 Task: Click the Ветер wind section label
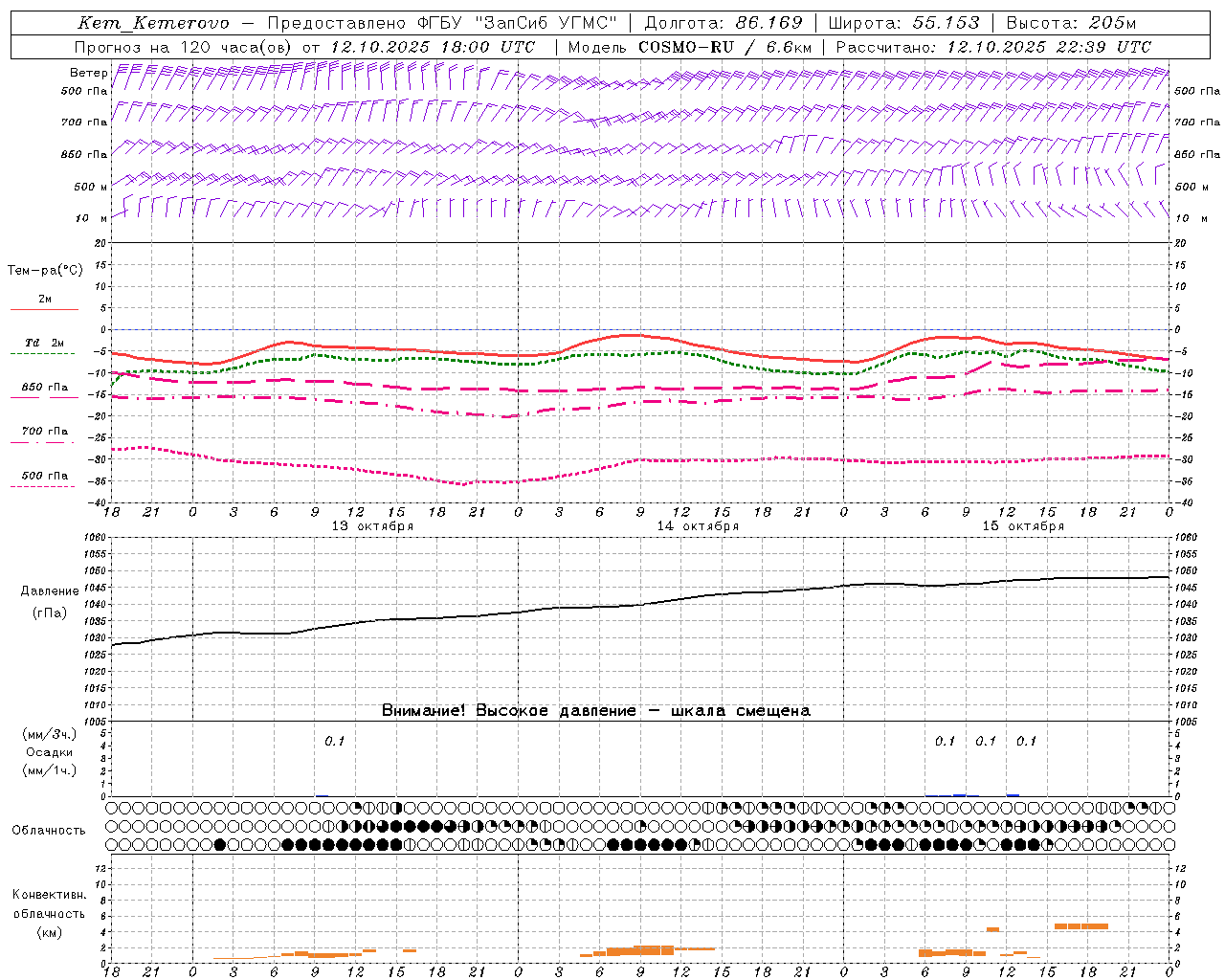(x=89, y=73)
